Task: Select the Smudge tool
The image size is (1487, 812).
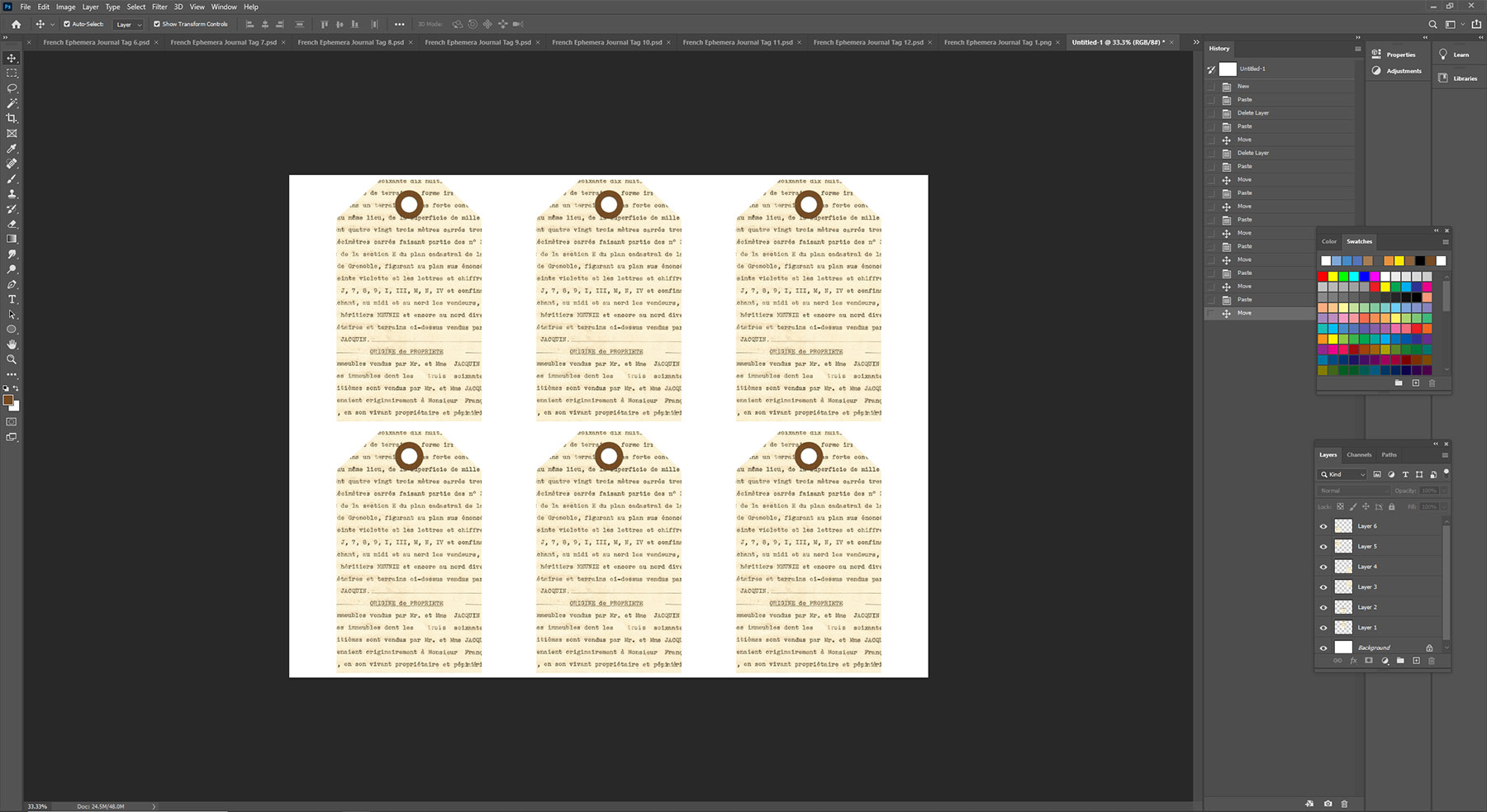Action: (12, 254)
